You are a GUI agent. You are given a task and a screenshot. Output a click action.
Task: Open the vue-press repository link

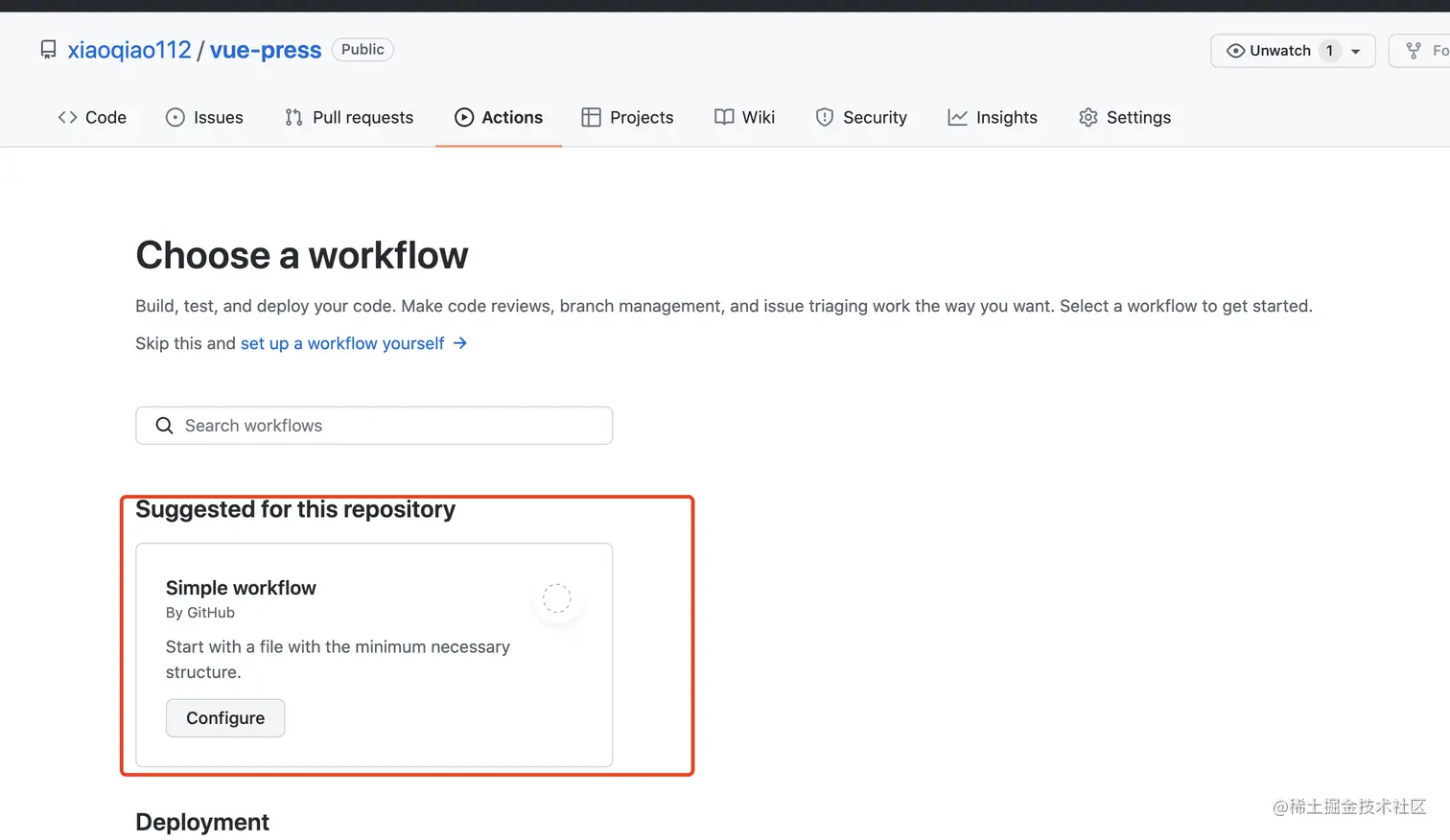click(x=266, y=50)
